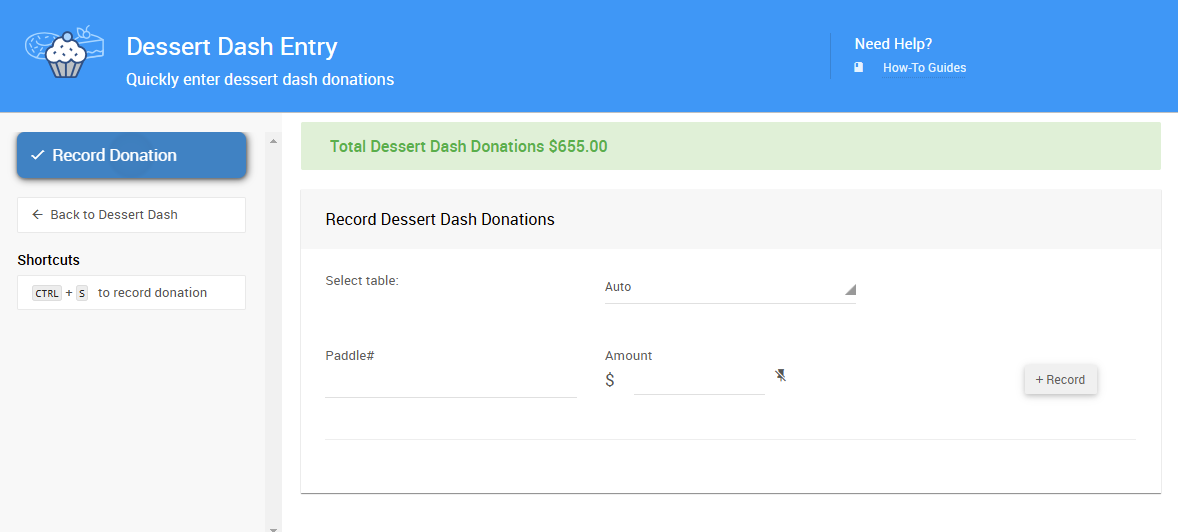This screenshot has width=1178, height=532.
Task: Open the How-To Guides link
Action: tap(924, 68)
